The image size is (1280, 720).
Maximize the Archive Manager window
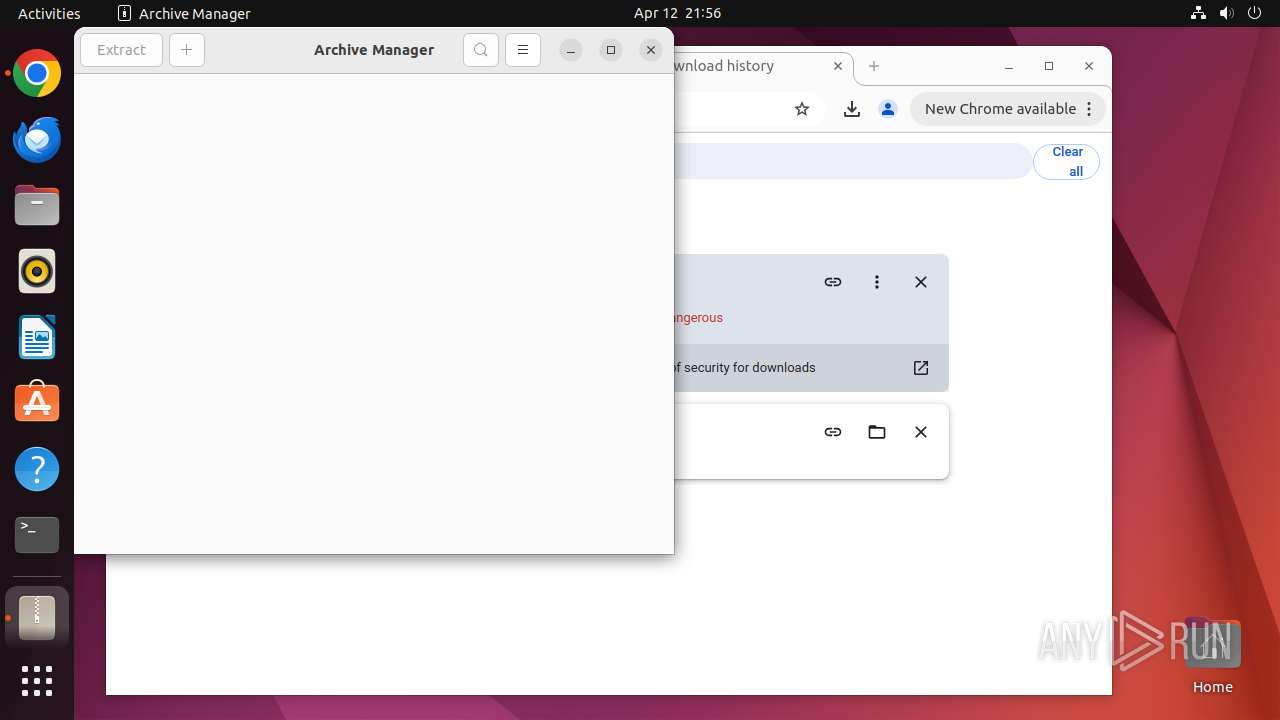pyautogui.click(x=611, y=50)
